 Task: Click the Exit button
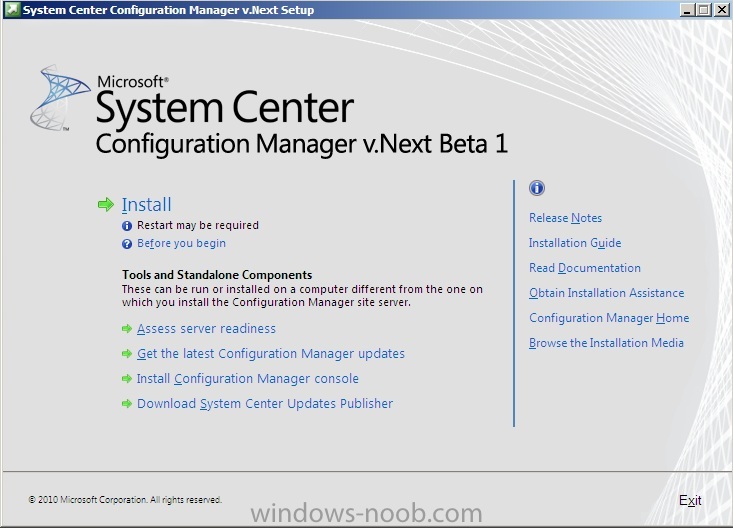point(690,500)
